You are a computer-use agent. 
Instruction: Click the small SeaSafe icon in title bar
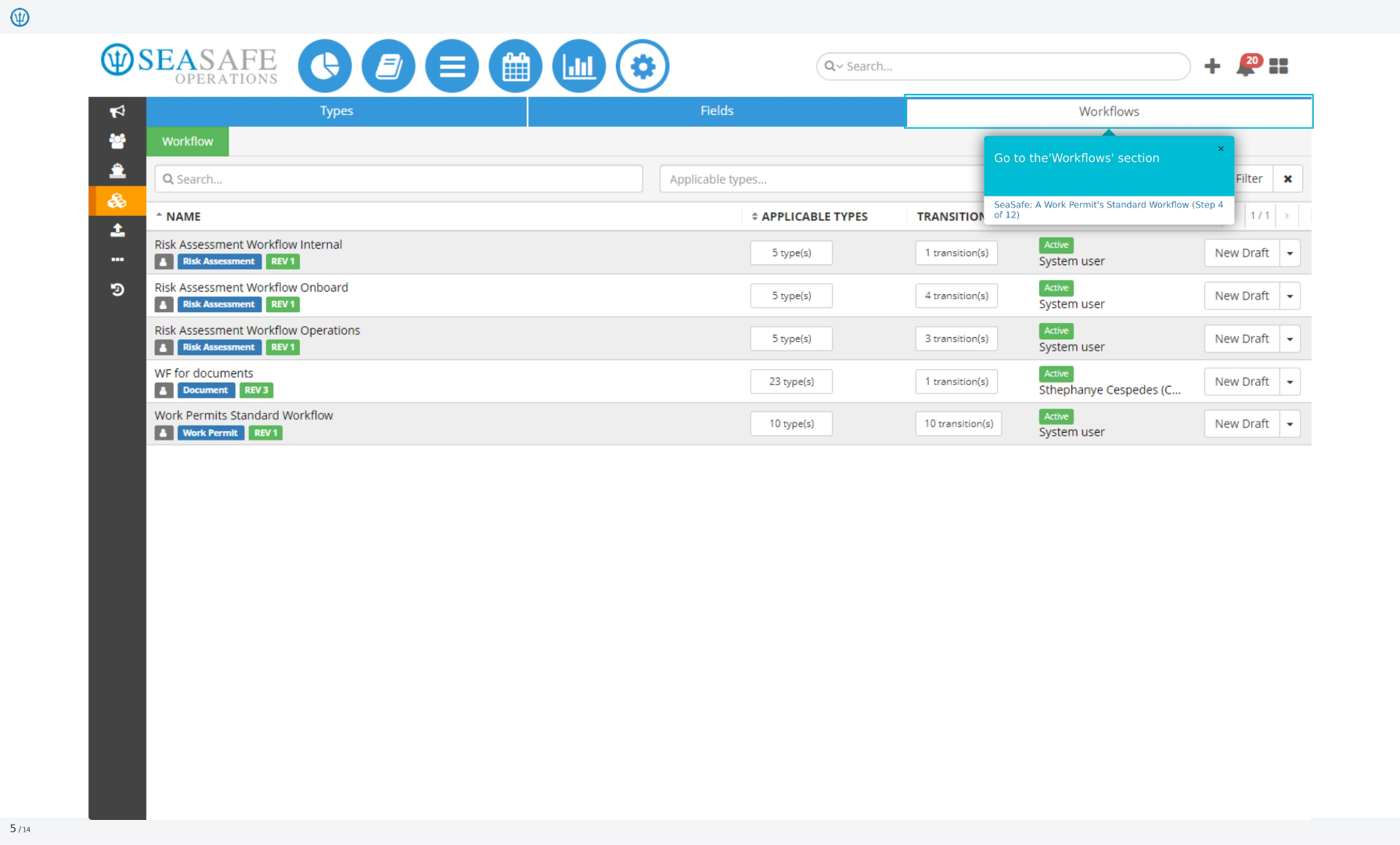tap(20, 17)
